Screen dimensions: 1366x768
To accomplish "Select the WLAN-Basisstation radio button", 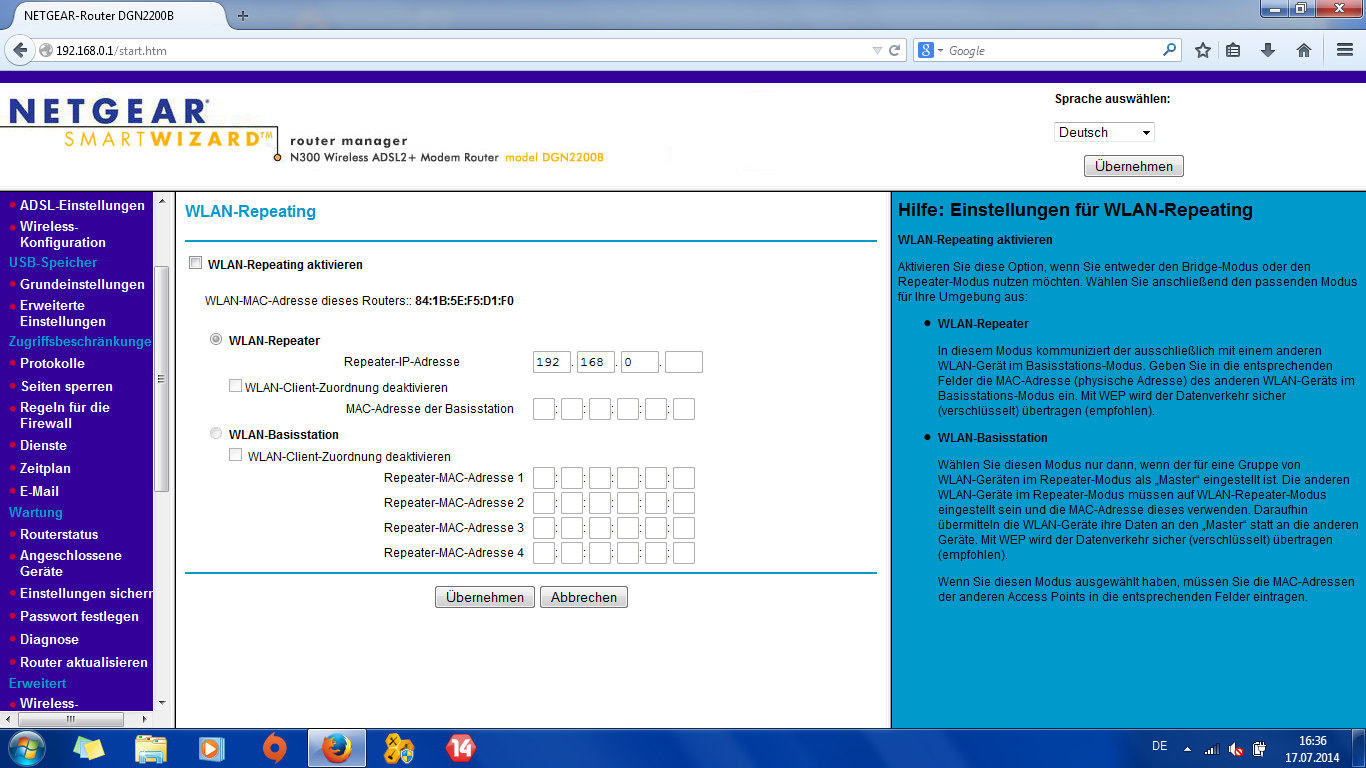I will (216, 434).
